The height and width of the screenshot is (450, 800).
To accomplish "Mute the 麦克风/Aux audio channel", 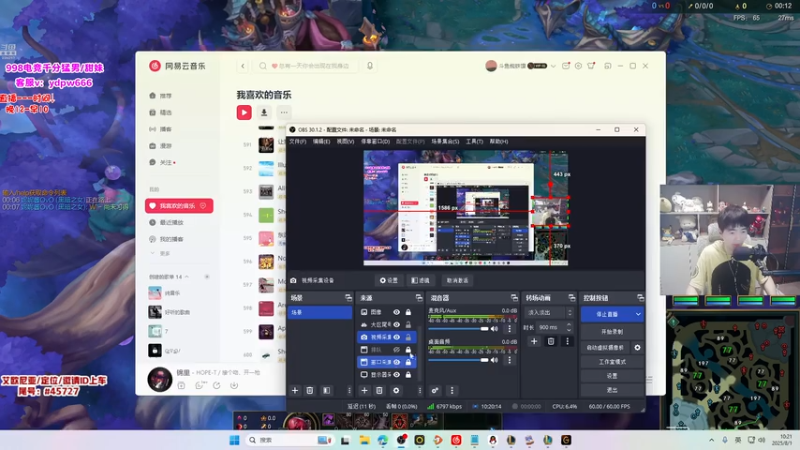I will click(x=494, y=329).
